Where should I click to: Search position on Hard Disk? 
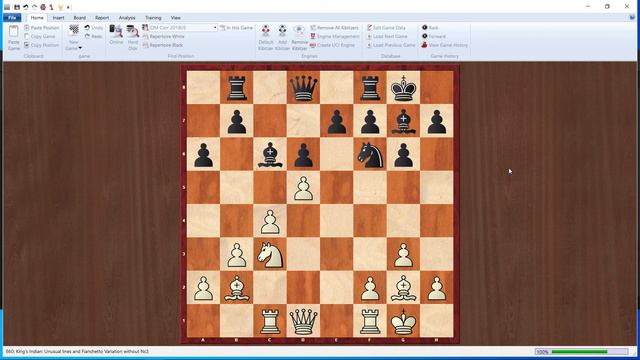(x=133, y=38)
